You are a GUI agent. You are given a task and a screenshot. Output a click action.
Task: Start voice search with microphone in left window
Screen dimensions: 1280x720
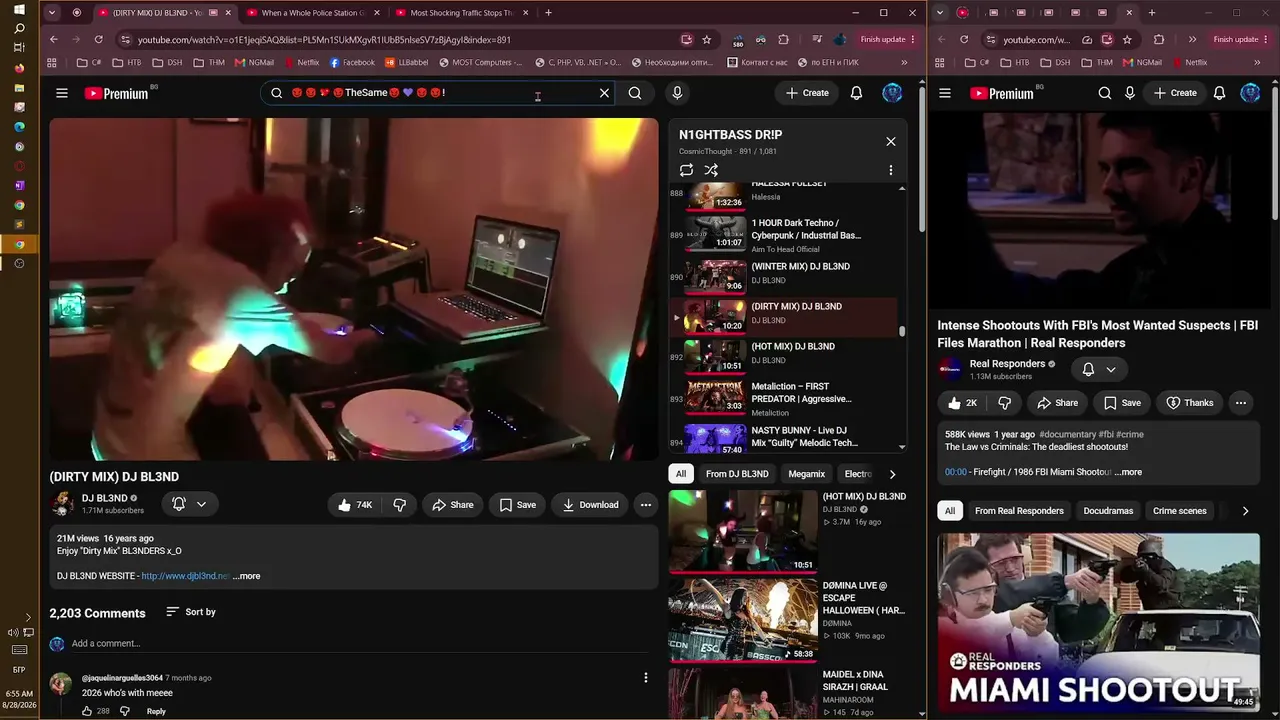(677, 93)
